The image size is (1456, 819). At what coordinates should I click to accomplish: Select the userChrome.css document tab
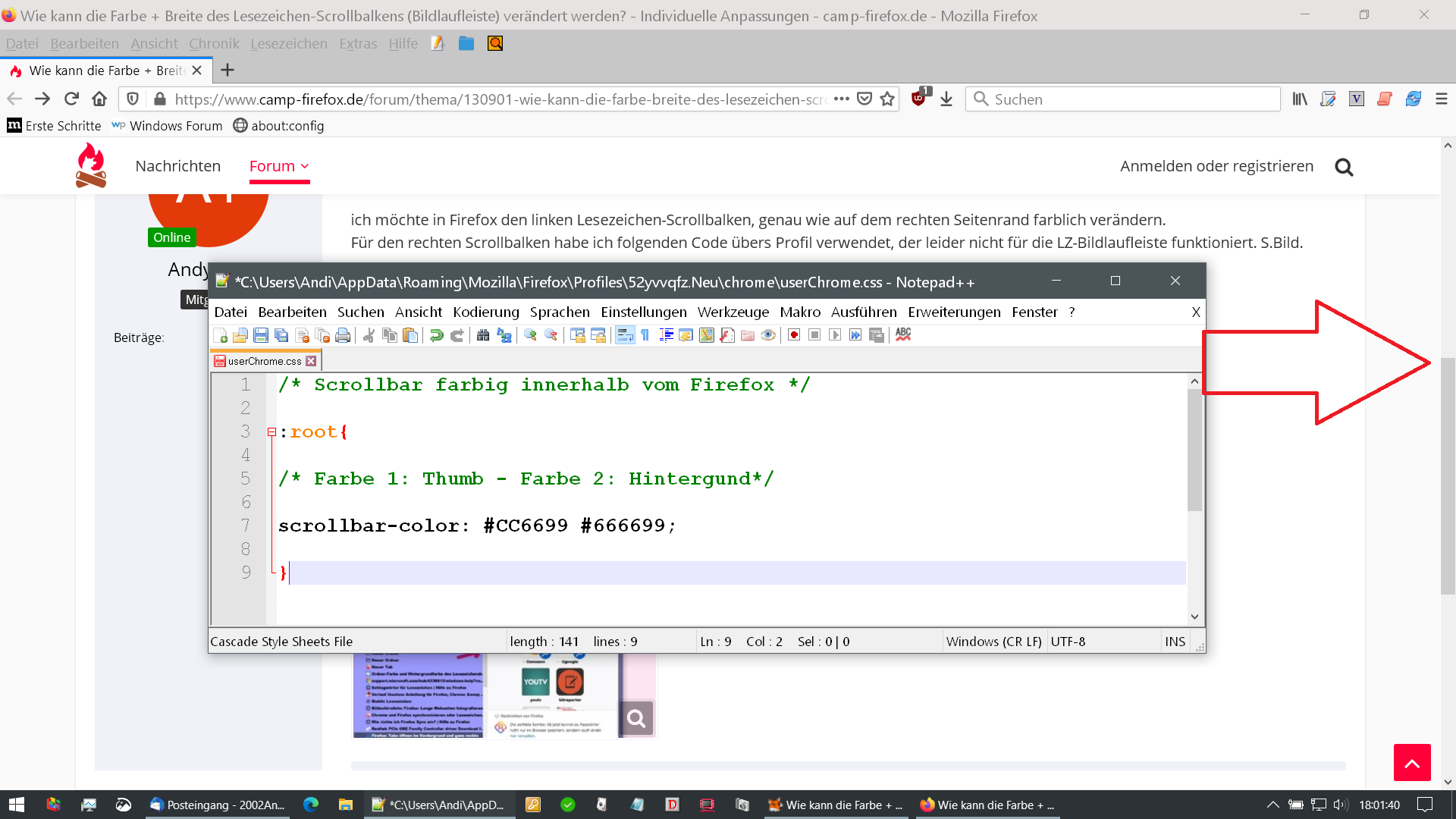(264, 361)
